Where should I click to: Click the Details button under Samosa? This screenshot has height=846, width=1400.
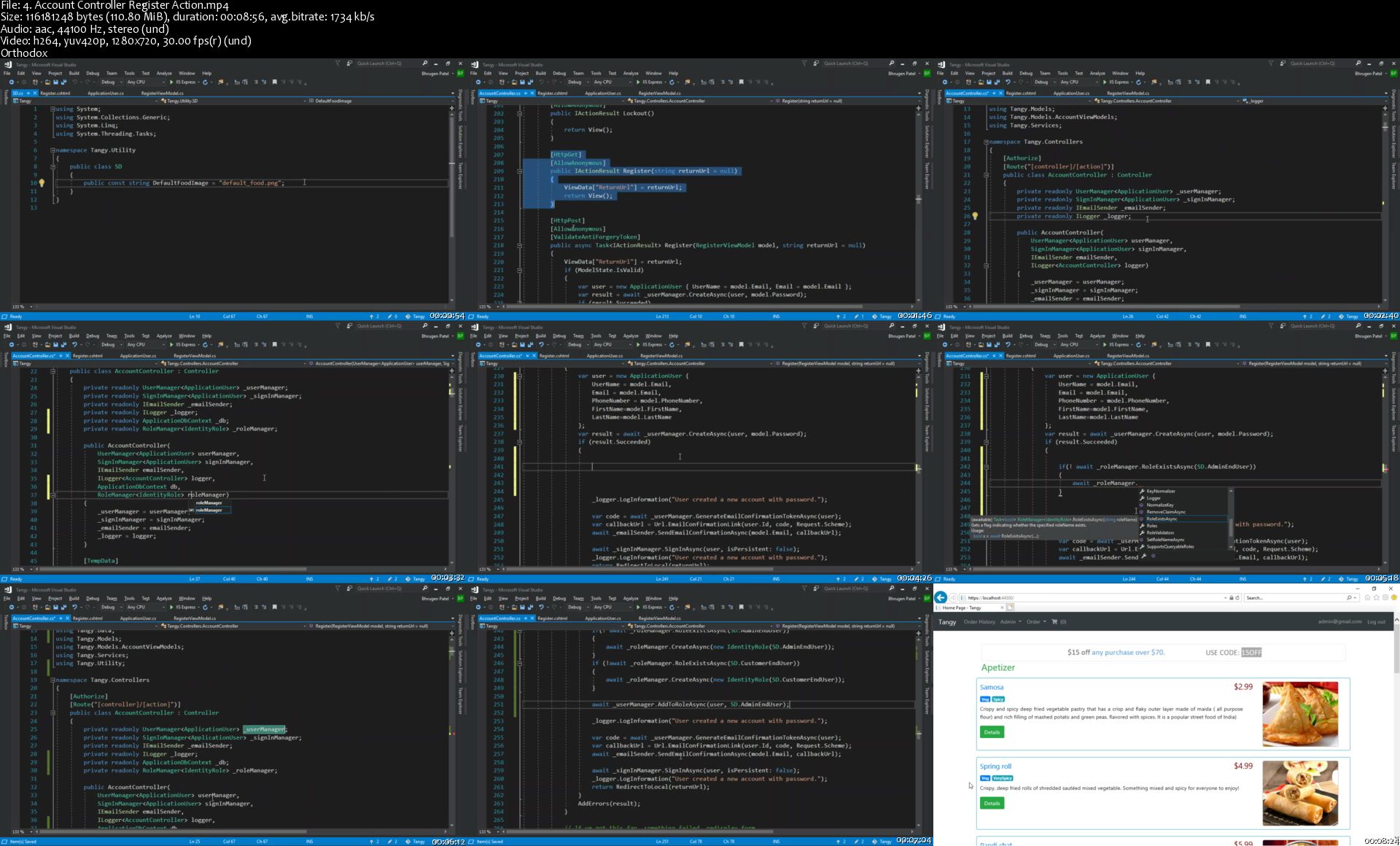coord(992,732)
